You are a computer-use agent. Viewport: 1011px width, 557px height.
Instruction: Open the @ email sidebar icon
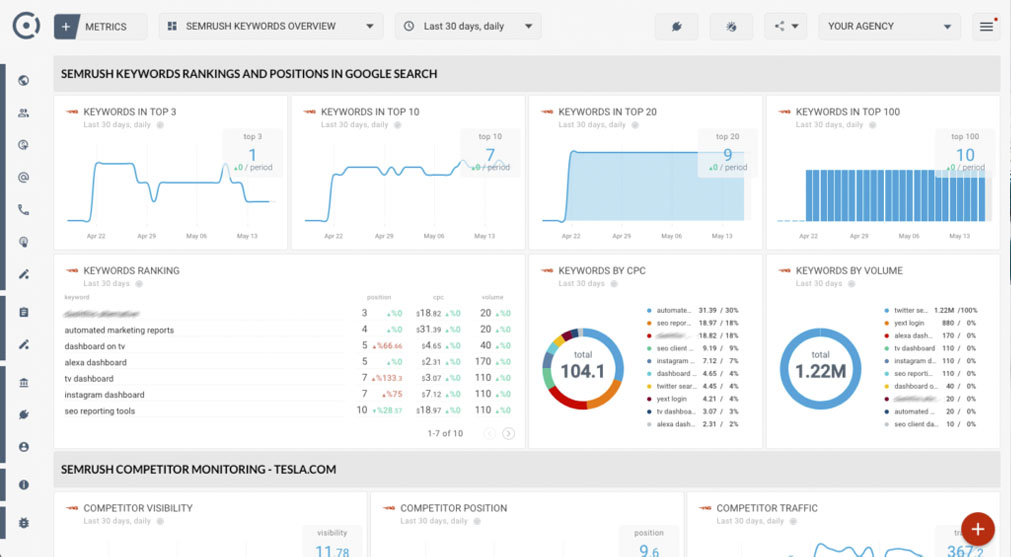coord(24,177)
